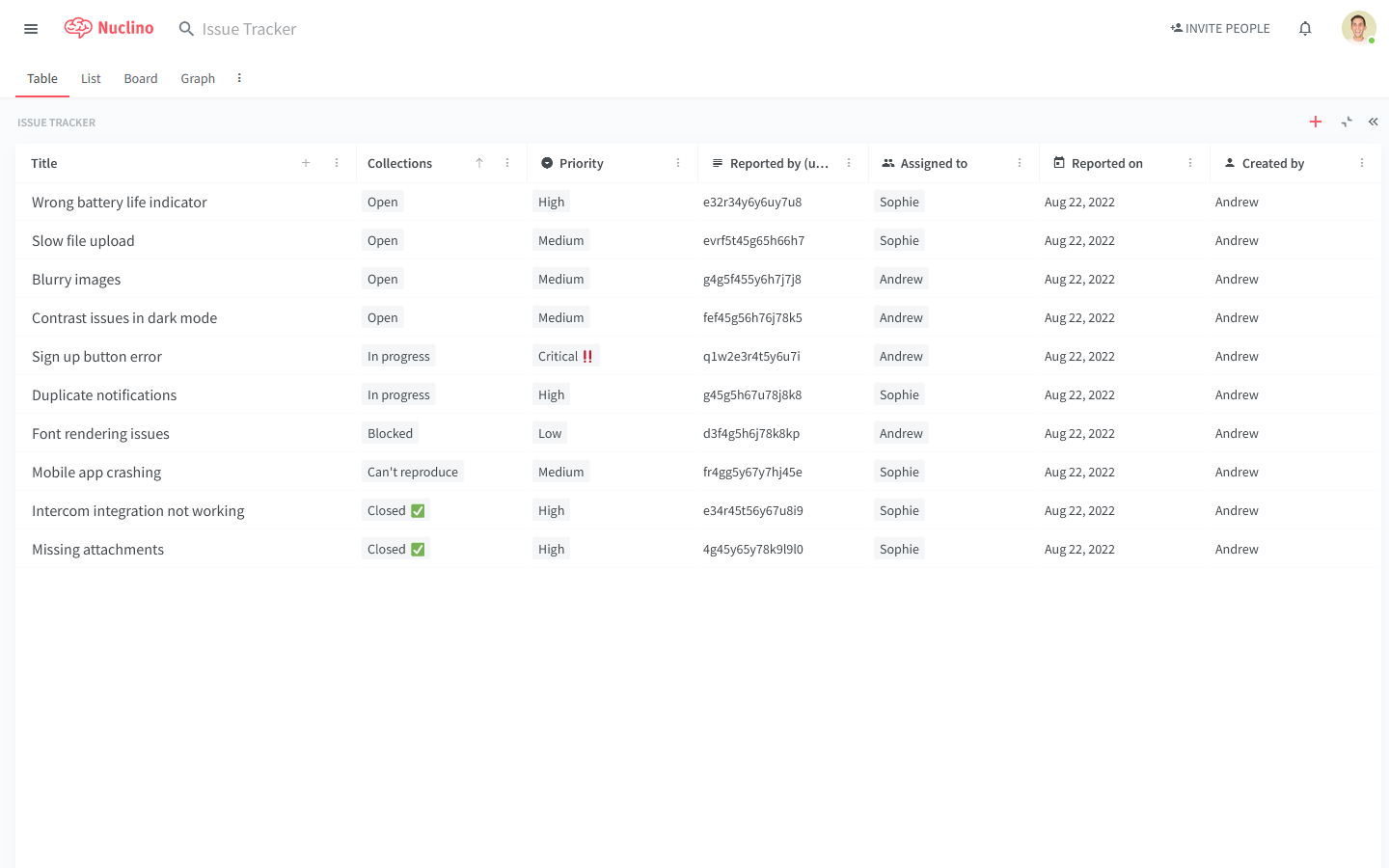Click the Created by person icon
Screen dimensions: 1389x868
pyautogui.click(x=1230, y=163)
